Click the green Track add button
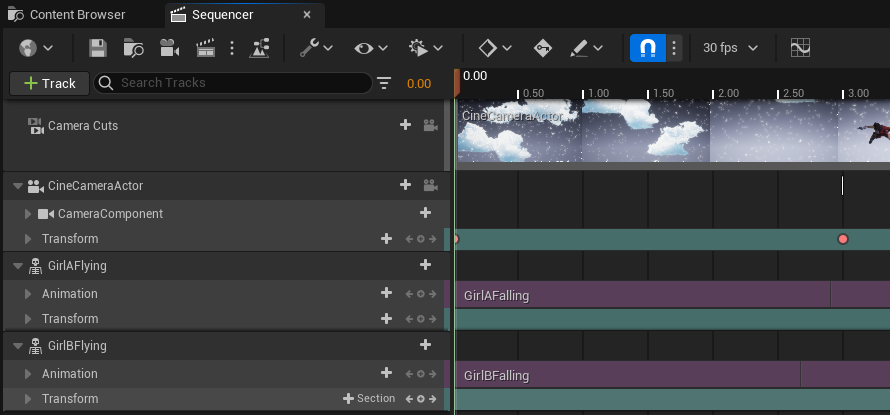Viewport: 890px width, 415px height. pos(49,83)
